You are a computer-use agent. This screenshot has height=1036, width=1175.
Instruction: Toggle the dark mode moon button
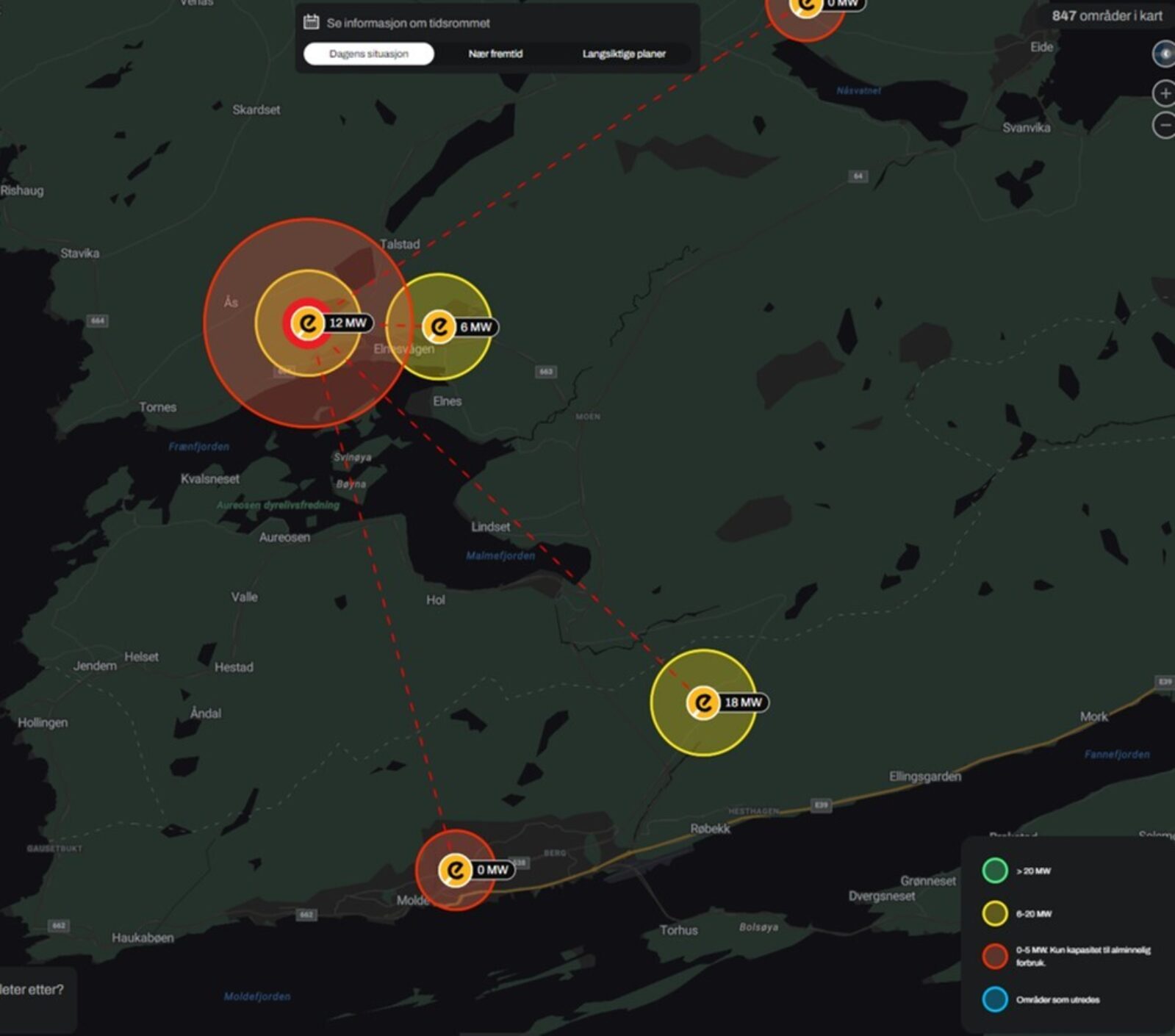1164,54
